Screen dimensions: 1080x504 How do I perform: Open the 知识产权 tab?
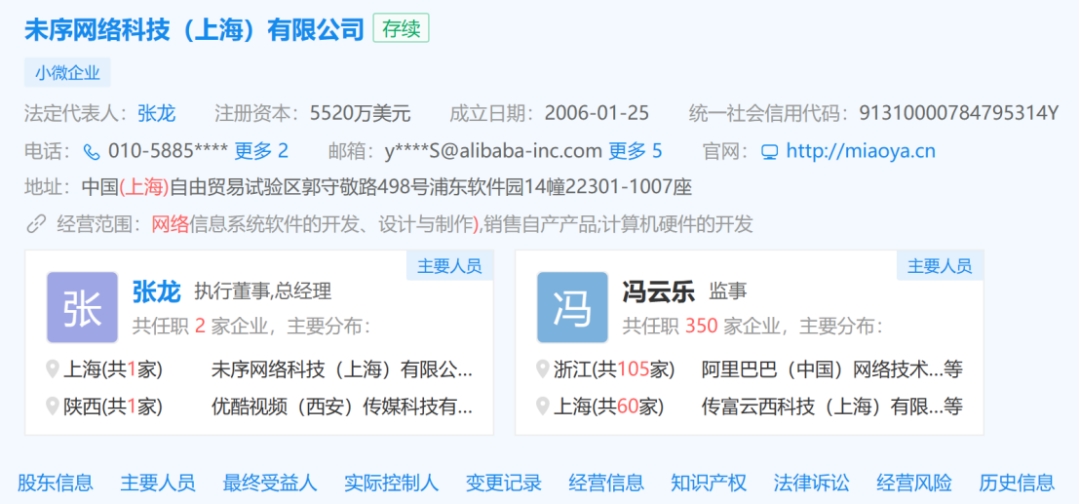pyautogui.click(x=709, y=483)
